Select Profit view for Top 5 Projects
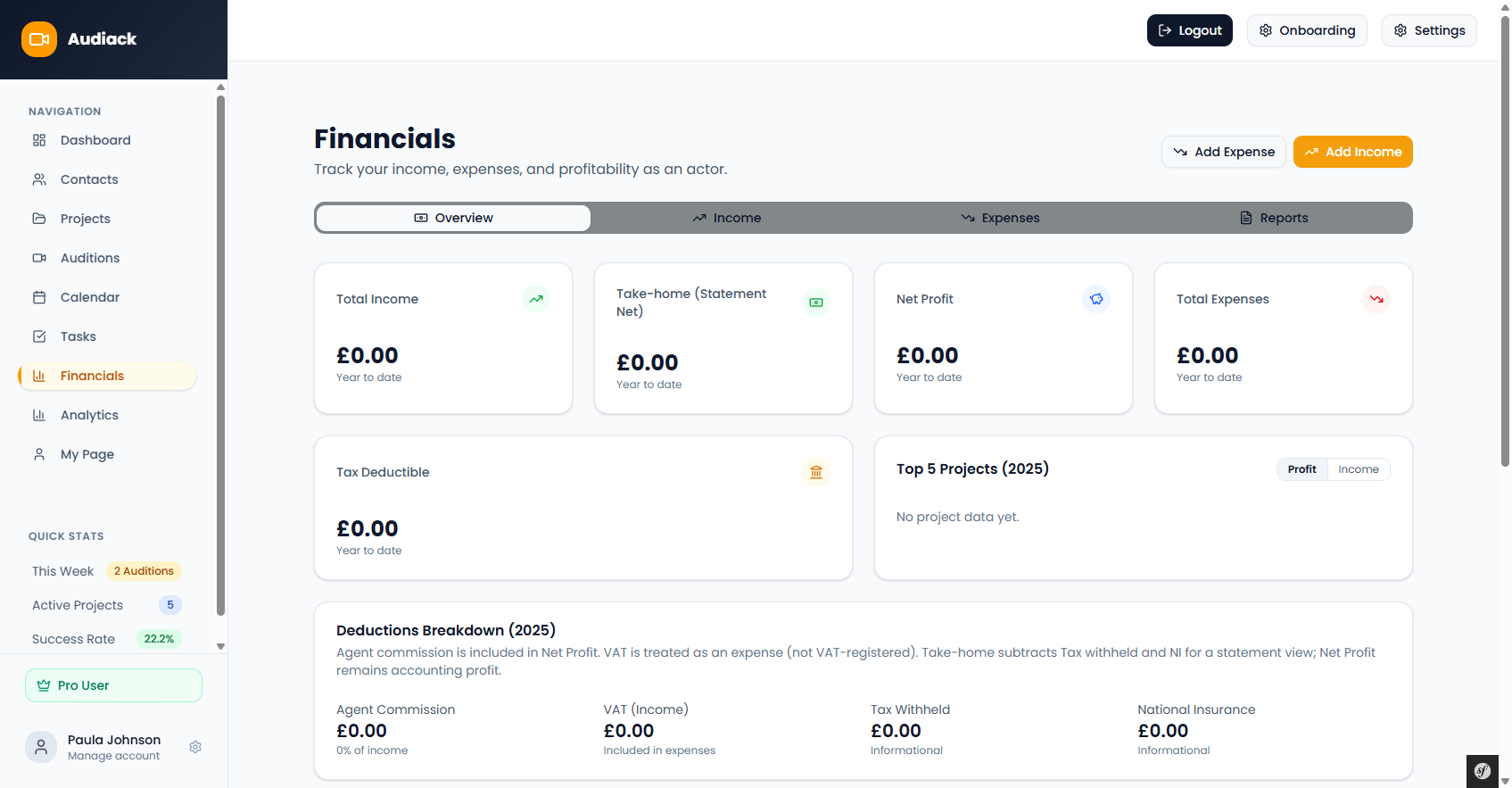This screenshot has height=788, width=1512. click(1301, 469)
